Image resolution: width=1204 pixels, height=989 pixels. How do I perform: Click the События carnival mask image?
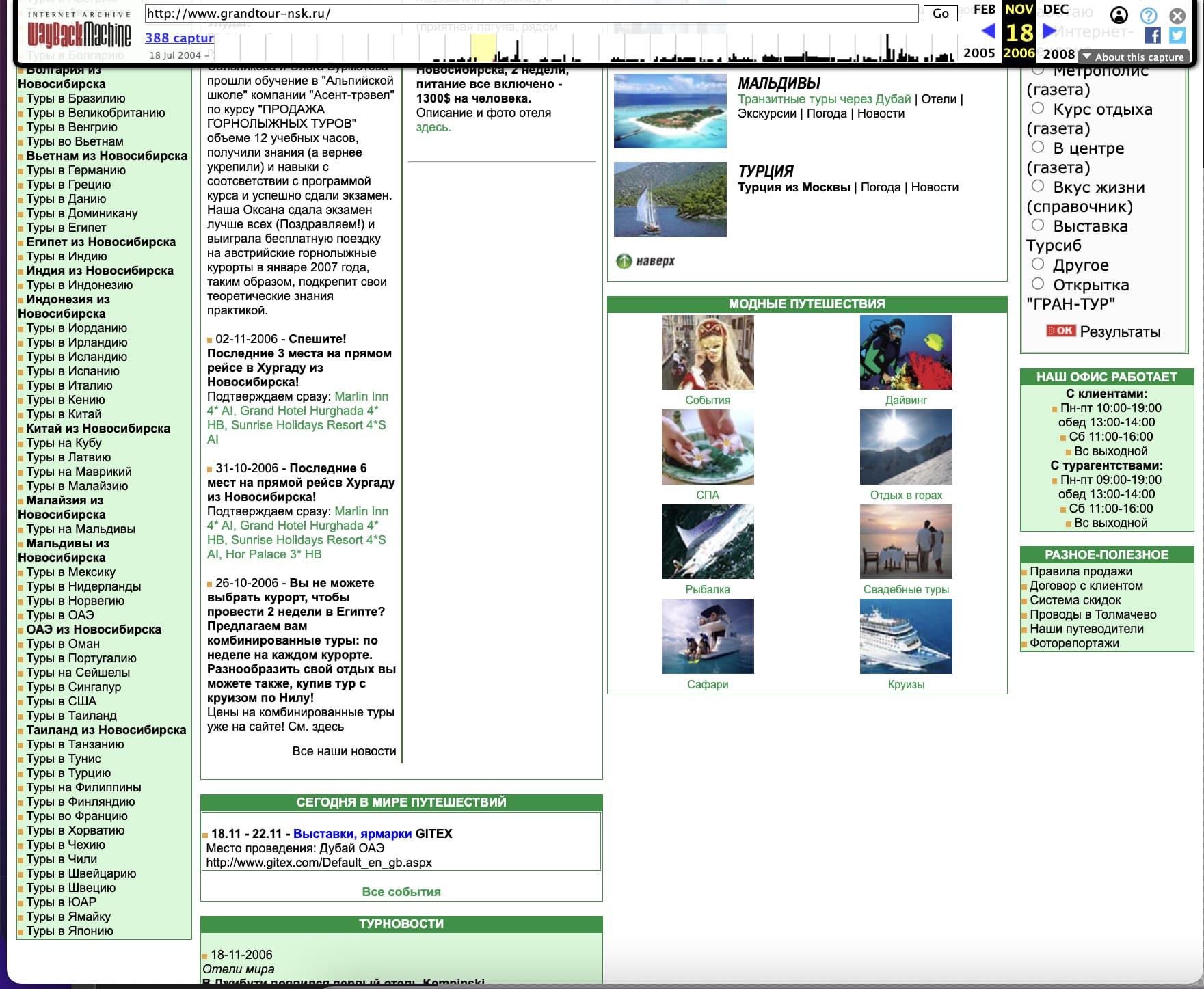[x=708, y=352]
